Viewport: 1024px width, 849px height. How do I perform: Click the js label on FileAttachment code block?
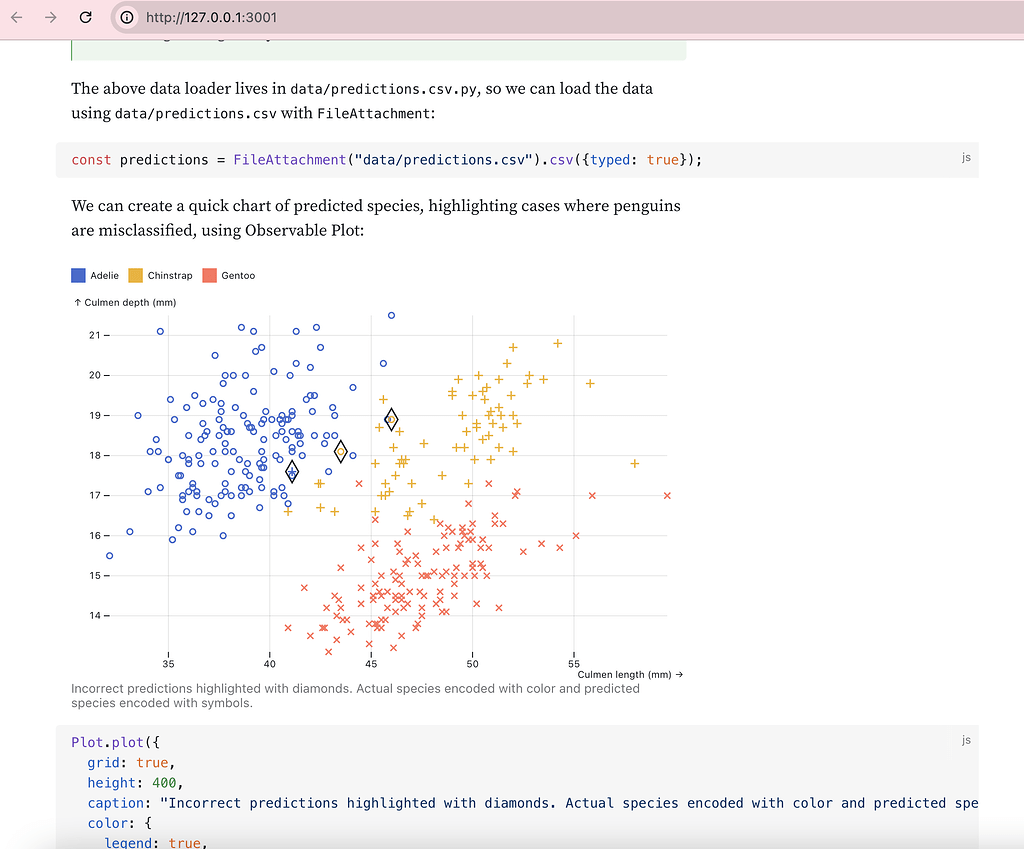(x=966, y=156)
